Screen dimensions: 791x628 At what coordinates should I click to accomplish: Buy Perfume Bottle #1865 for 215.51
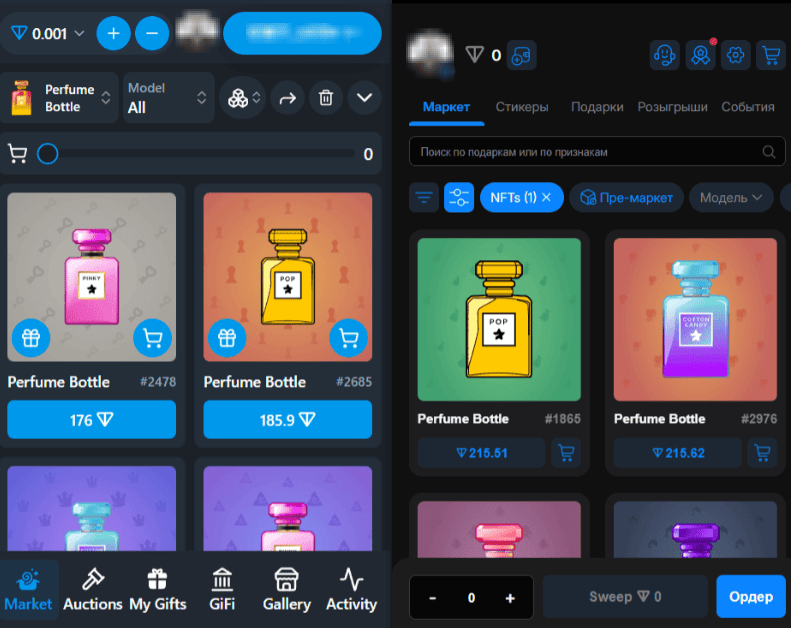pos(482,453)
